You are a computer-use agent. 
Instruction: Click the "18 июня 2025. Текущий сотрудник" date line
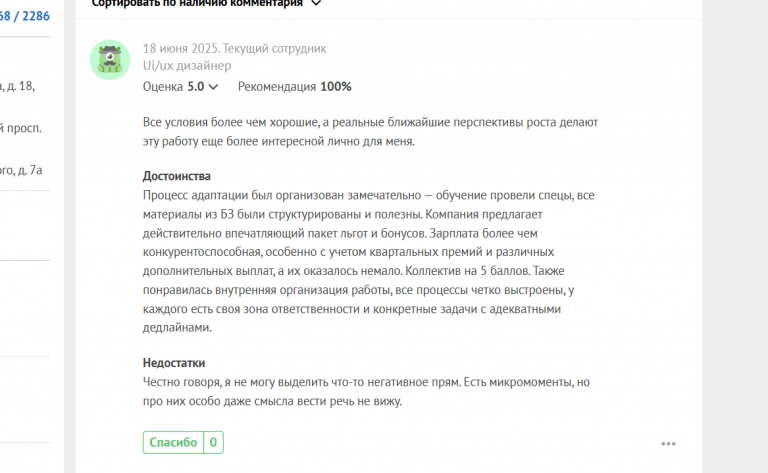click(235, 48)
